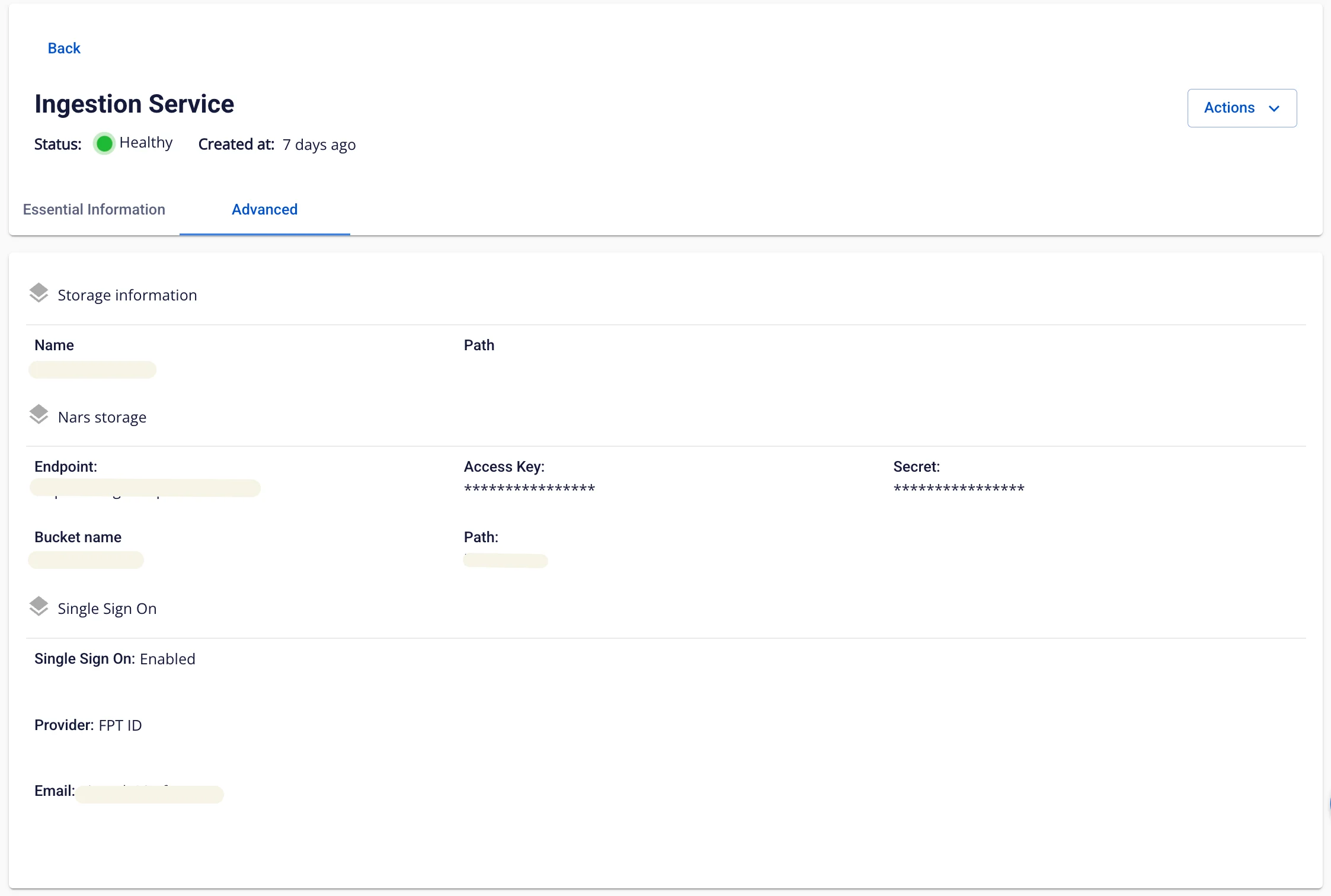
Task: Select the Advanced tab
Action: [264, 209]
